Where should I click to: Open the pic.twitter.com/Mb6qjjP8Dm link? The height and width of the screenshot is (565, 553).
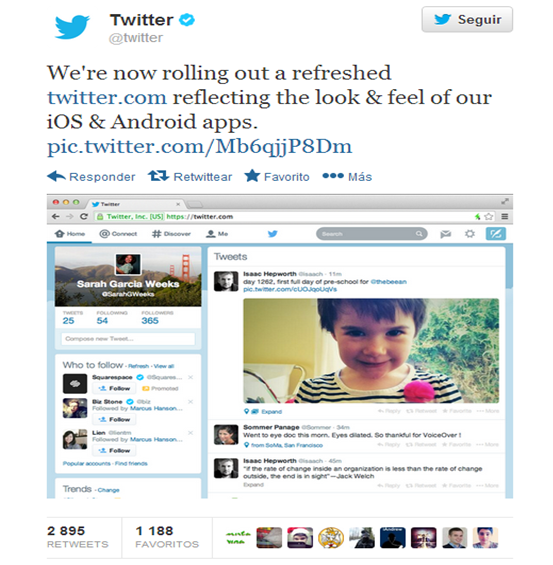pyautogui.click(x=200, y=147)
